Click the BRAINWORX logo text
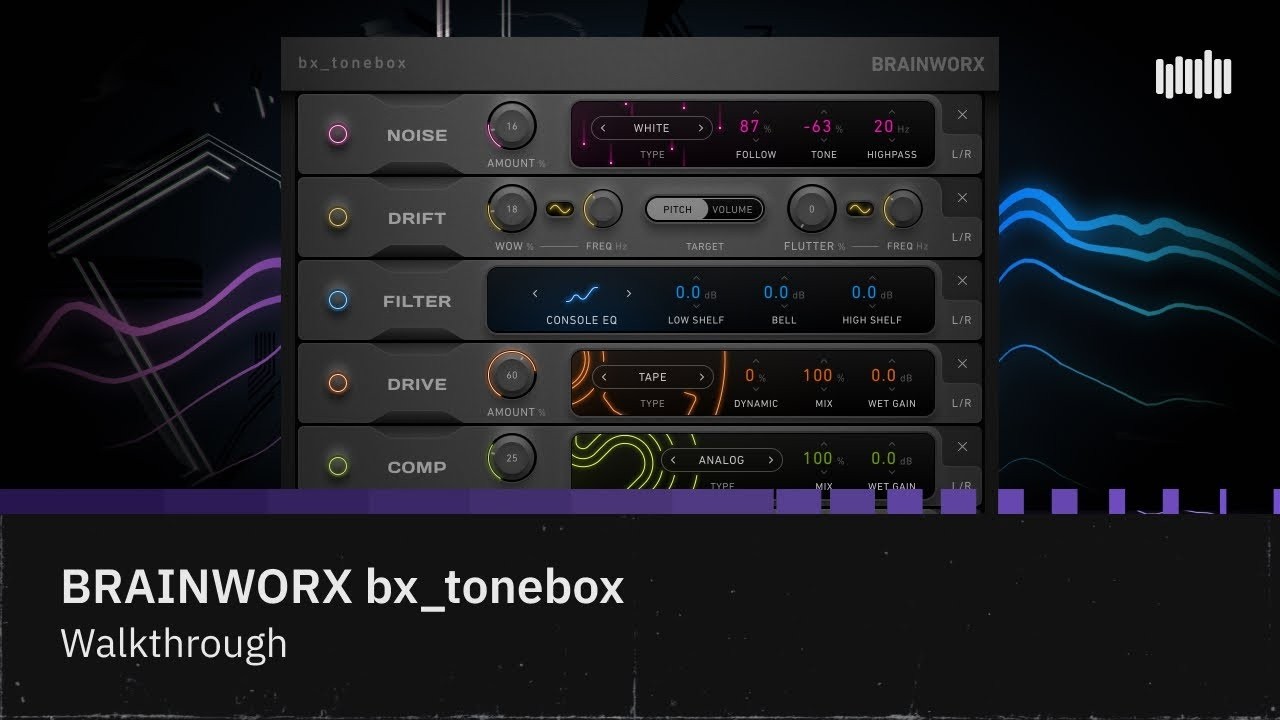This screenshot has width=1280, height=720. pos(928,64)
